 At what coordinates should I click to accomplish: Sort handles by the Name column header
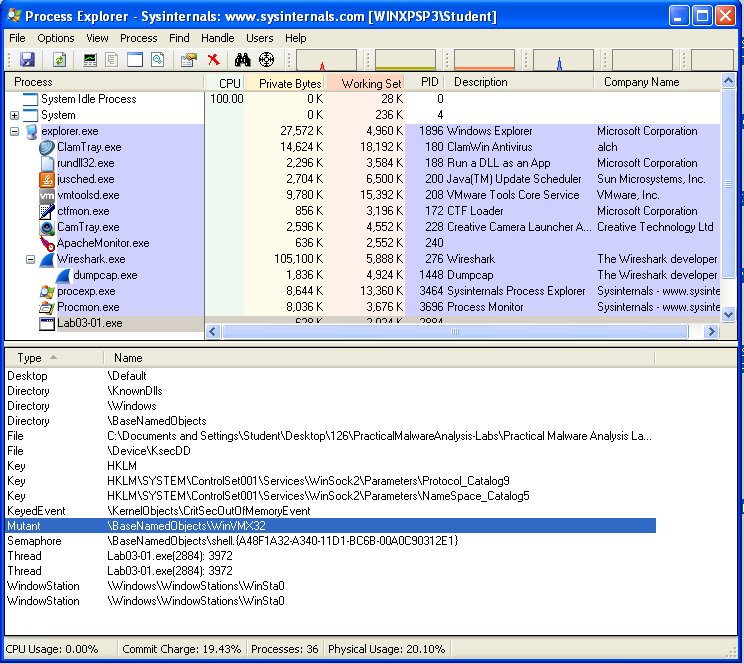pos(379,358)
